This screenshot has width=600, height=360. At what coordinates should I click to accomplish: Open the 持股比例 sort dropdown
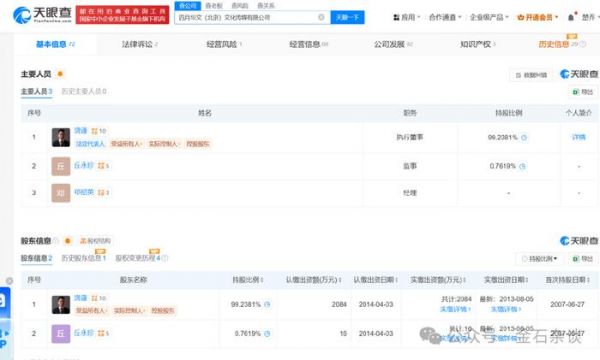[x=540, y=259]
